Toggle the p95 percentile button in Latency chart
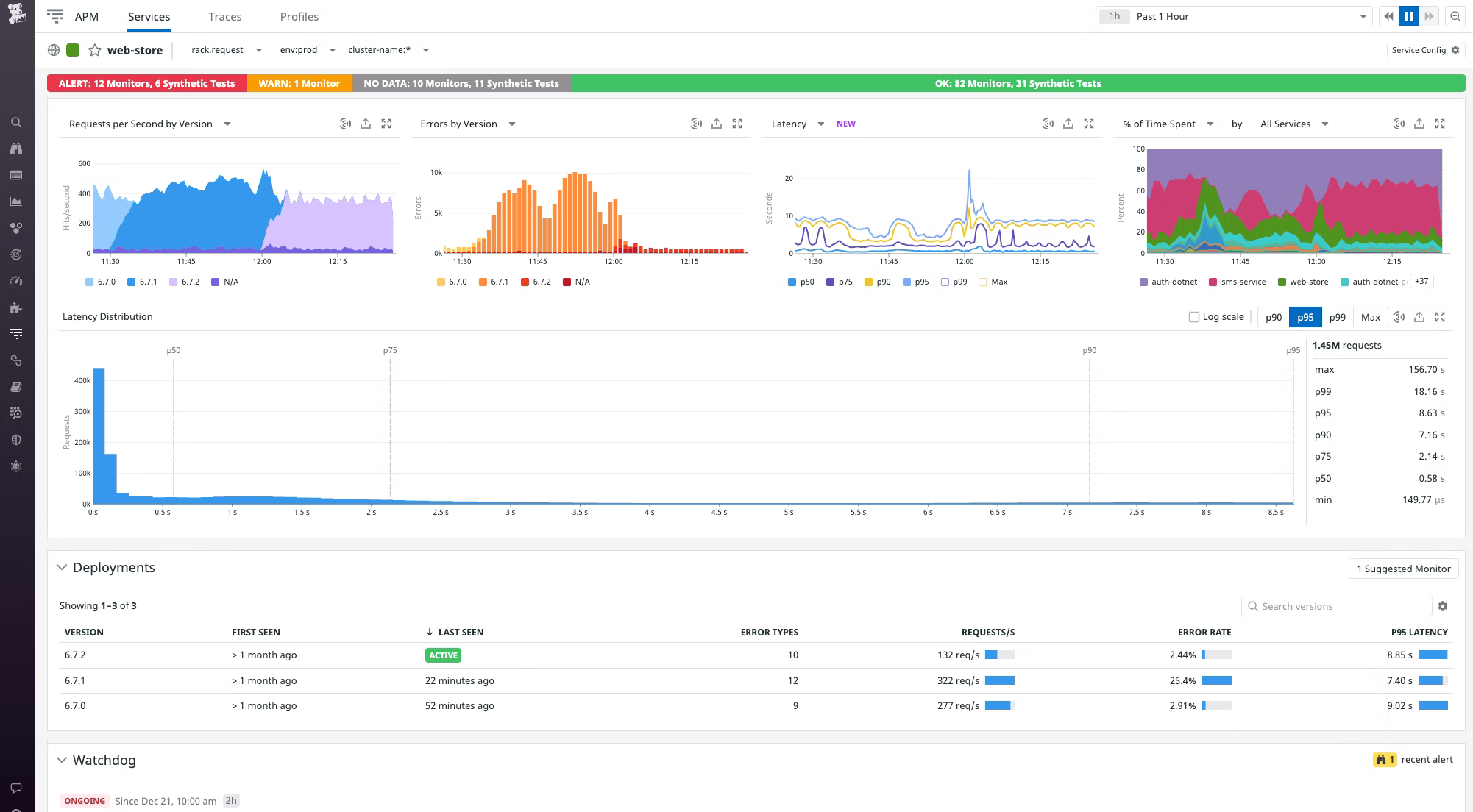1473x812 pixels. (x=921, y=281)
